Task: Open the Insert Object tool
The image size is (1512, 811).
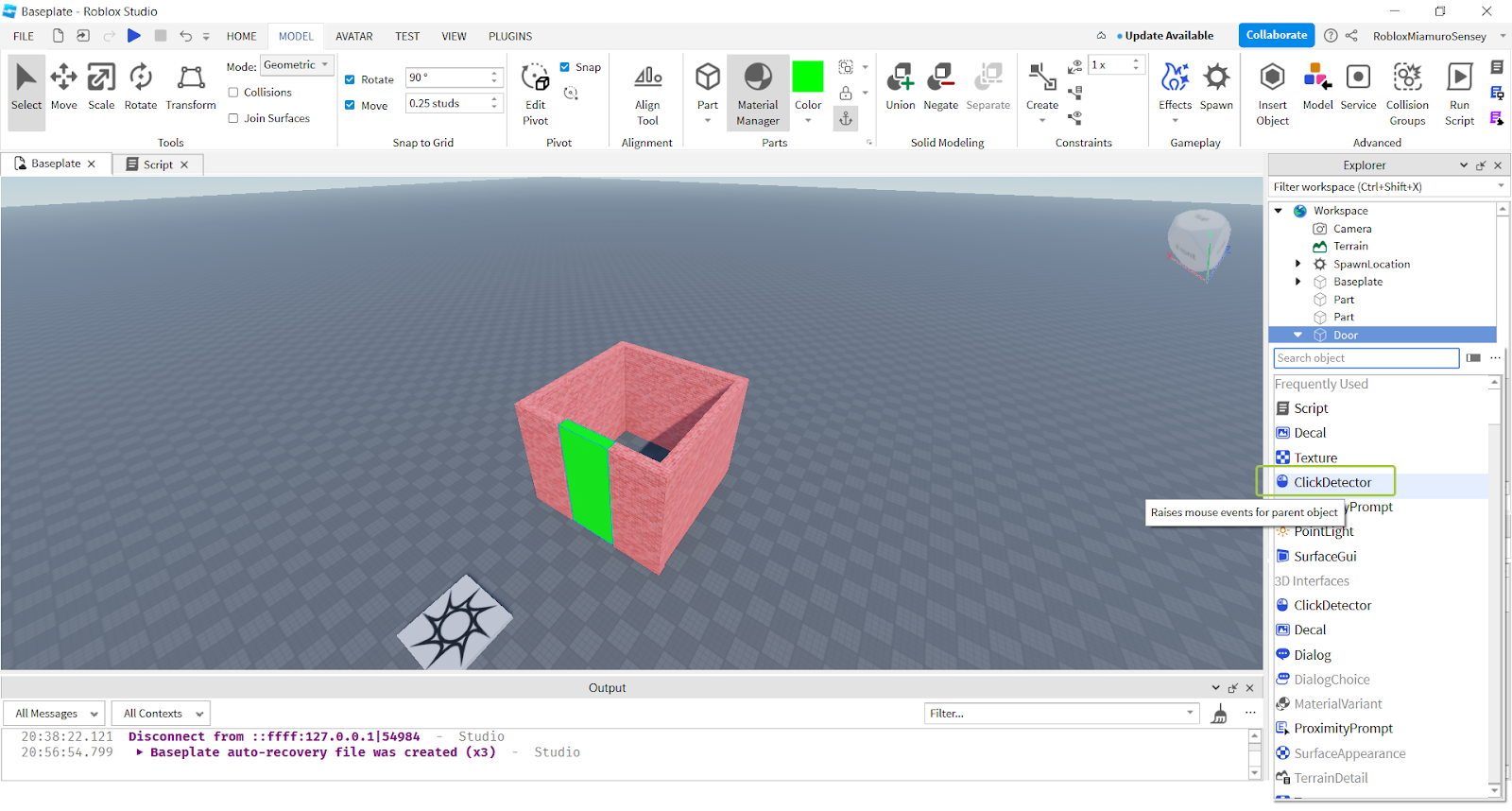Action: (1273, 93)
